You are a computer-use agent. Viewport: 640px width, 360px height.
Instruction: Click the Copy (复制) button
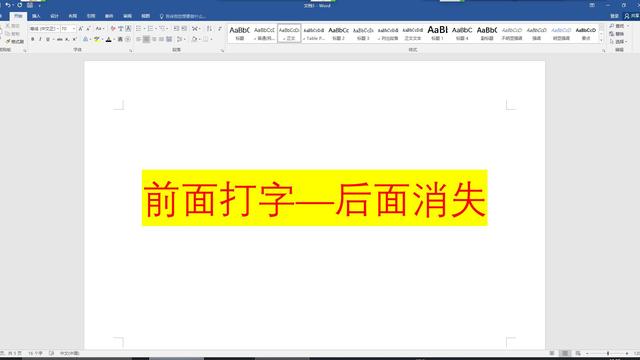pyautogui.click(x=13, y=33)
